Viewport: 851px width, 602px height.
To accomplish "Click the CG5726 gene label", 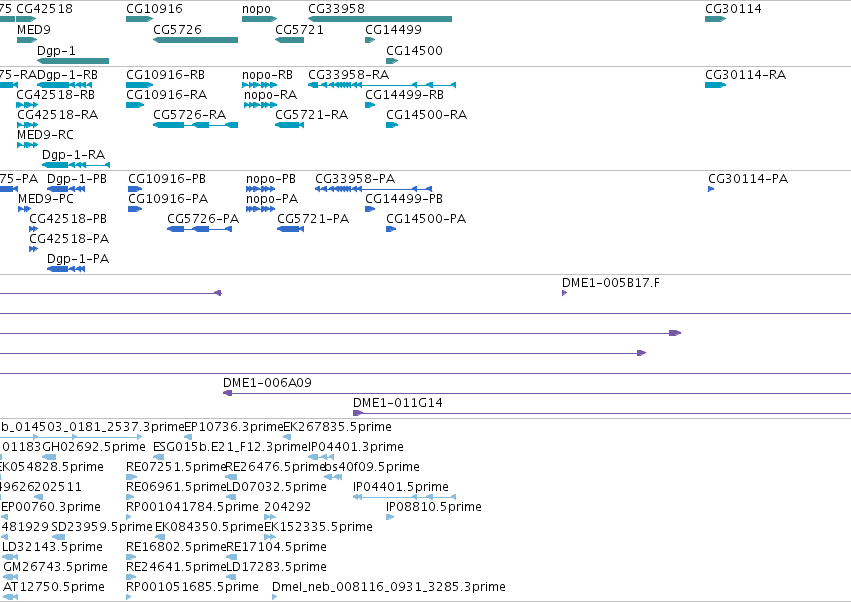I will click(x=177, y=29).
